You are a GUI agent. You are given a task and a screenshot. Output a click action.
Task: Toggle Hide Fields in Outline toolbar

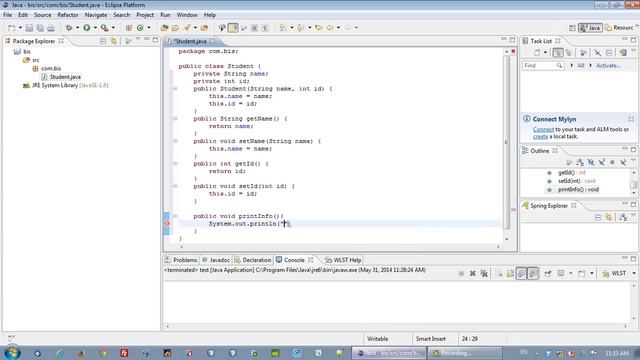[x=591, y=162]
